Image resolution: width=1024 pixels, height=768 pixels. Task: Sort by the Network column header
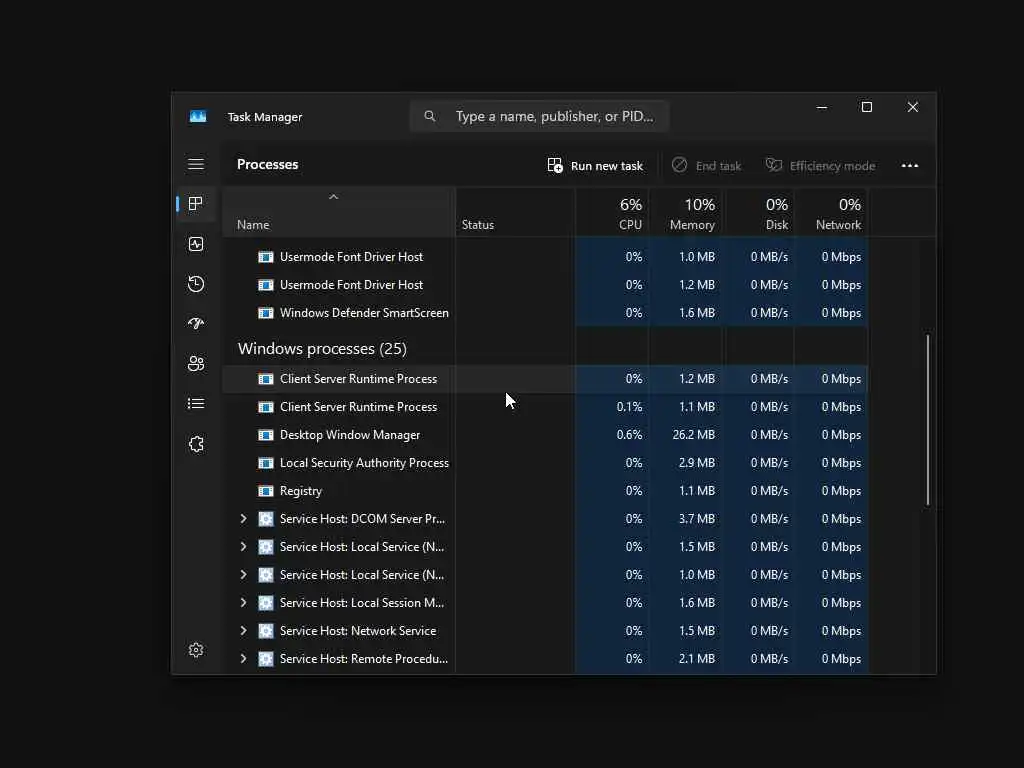coord(831,212)
